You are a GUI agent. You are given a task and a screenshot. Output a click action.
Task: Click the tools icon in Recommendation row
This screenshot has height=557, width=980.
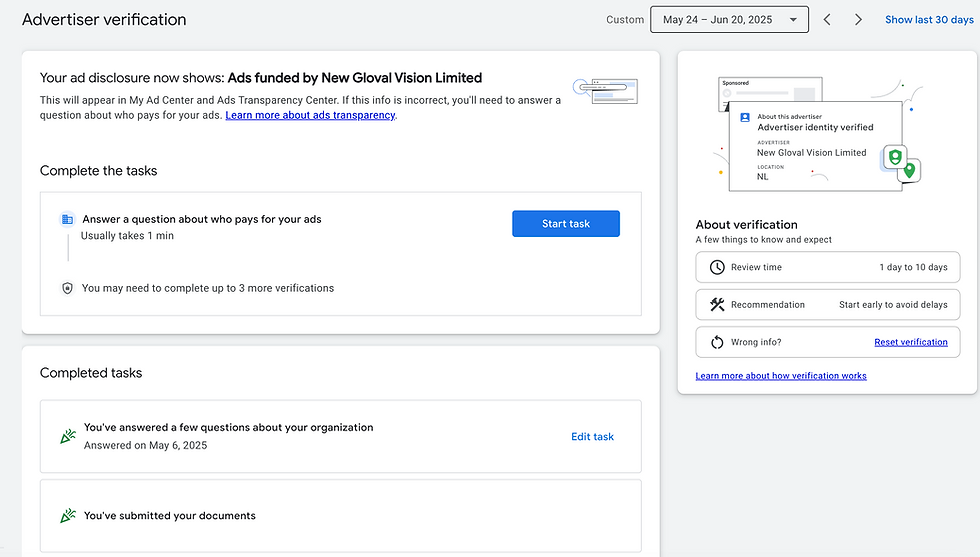pyautogui.click(x=717, y=304)
